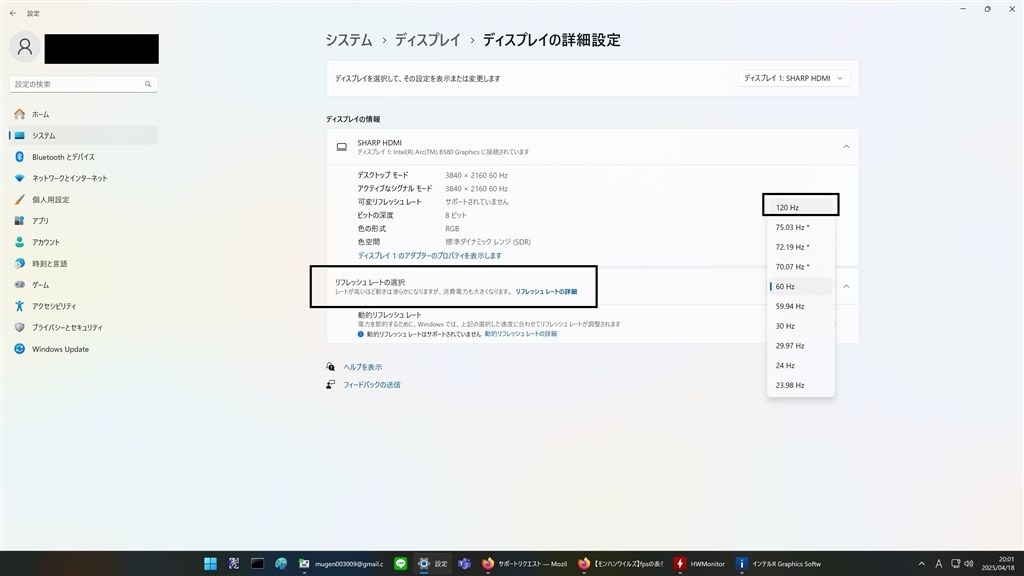1024x576 pixels.
Task: Open ディスプレイ 1 のアダプターのプロパティ link
Action: tap(429, 256)
